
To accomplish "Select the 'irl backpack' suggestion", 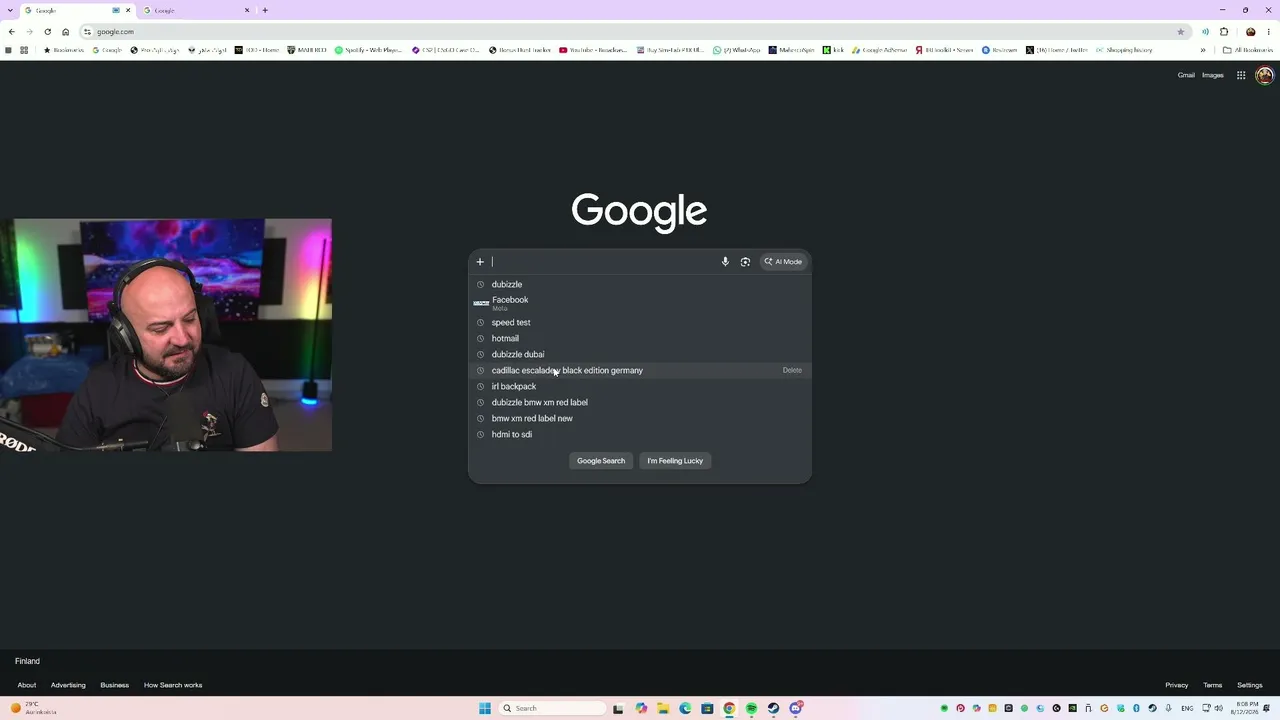I will point(640,386).
